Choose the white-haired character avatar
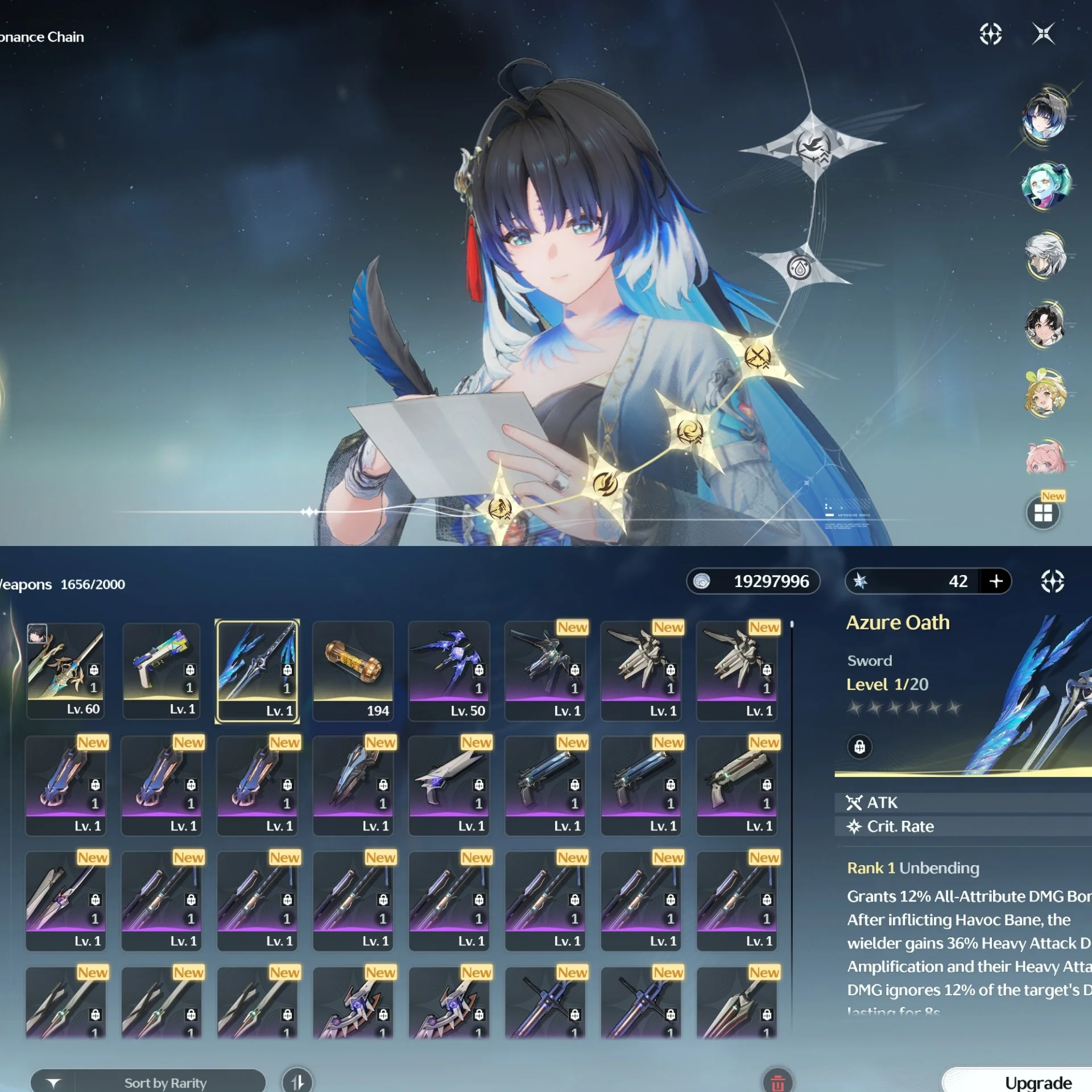Screen dimensions: 1092x1092 1045,255
